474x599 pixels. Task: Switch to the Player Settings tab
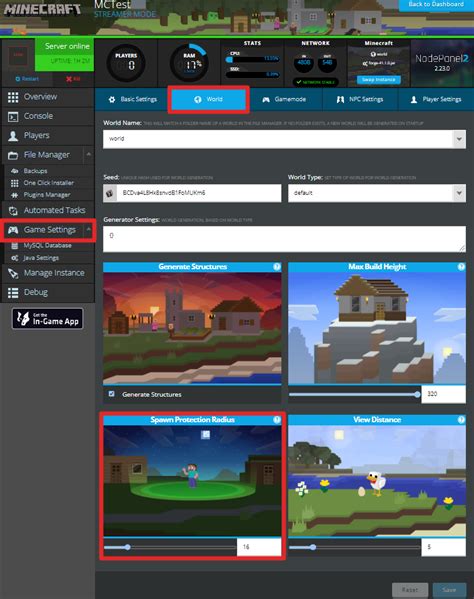[x=436, y=100]
